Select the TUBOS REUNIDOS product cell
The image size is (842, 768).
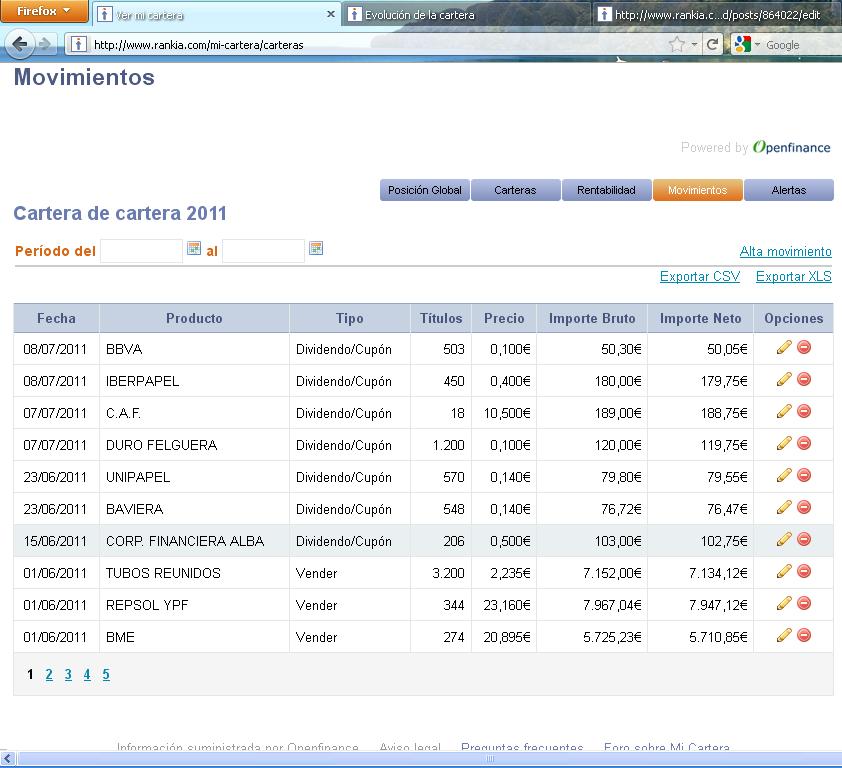194,573
